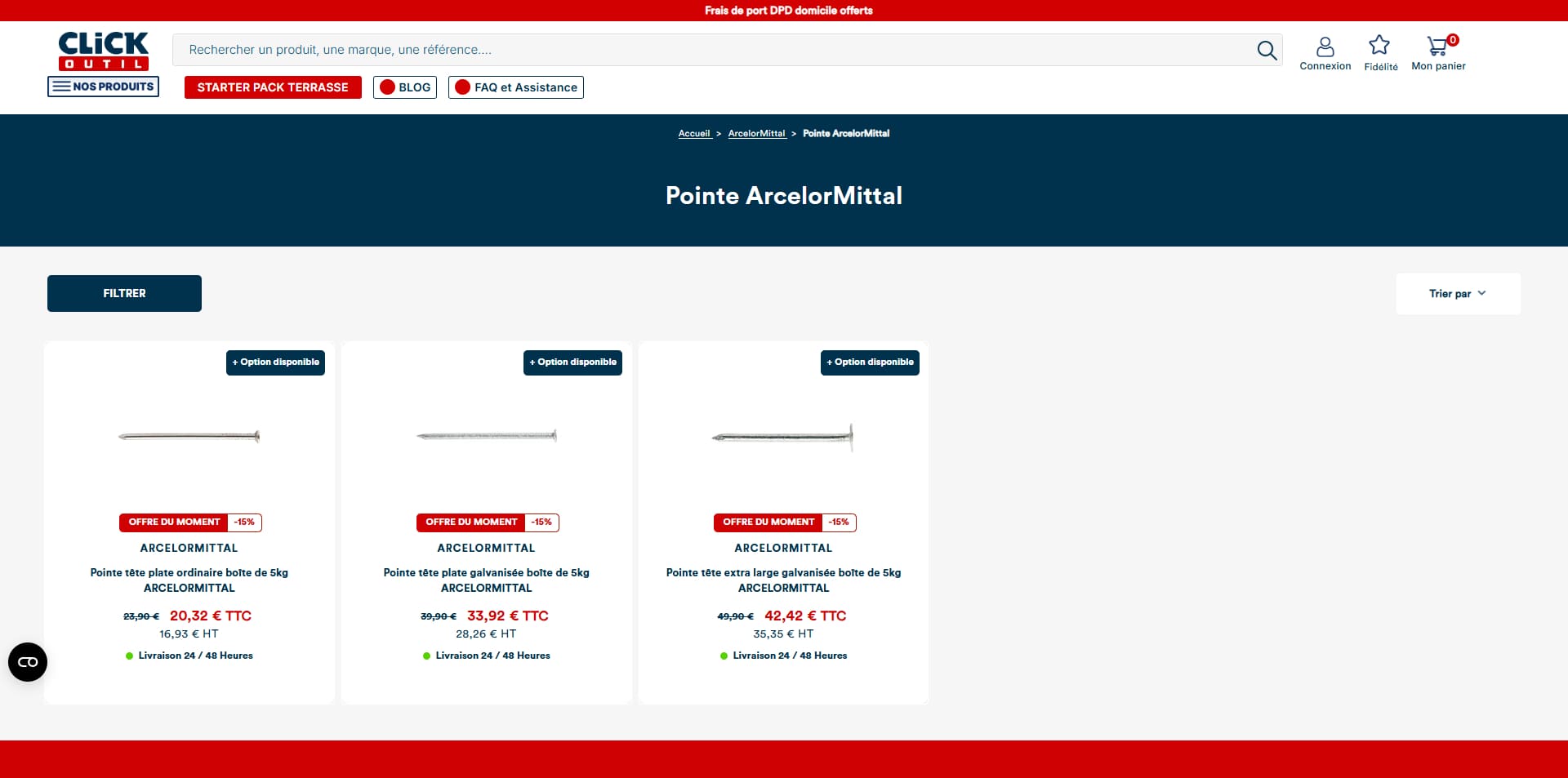Image resolution: width=1568 pixels, height=778 pixels.
Task: Click Option disponible badge on first product
Action: [x=275, y=362]
